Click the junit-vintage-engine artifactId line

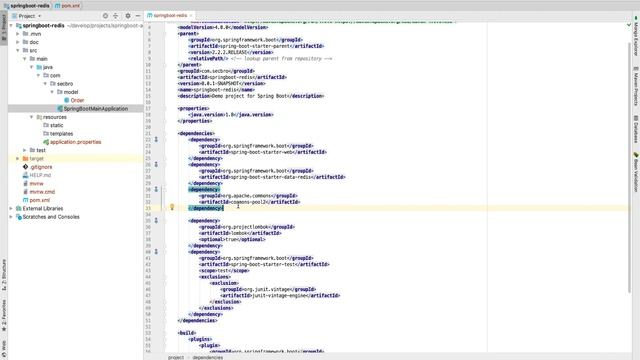(x=280, y=296)
